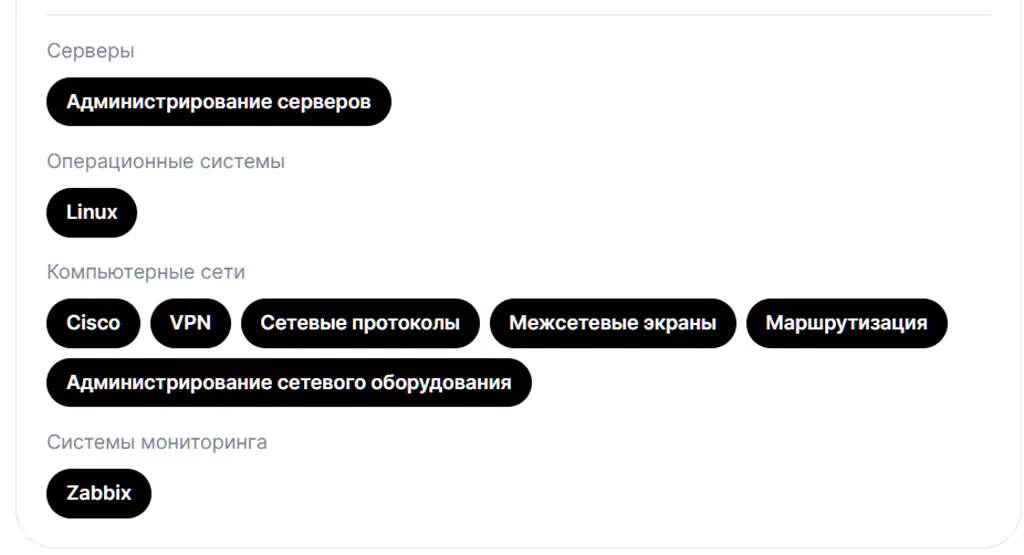Click the Серверы category heading
This screenshot has width=1024, height=555.
click(90, 51)
